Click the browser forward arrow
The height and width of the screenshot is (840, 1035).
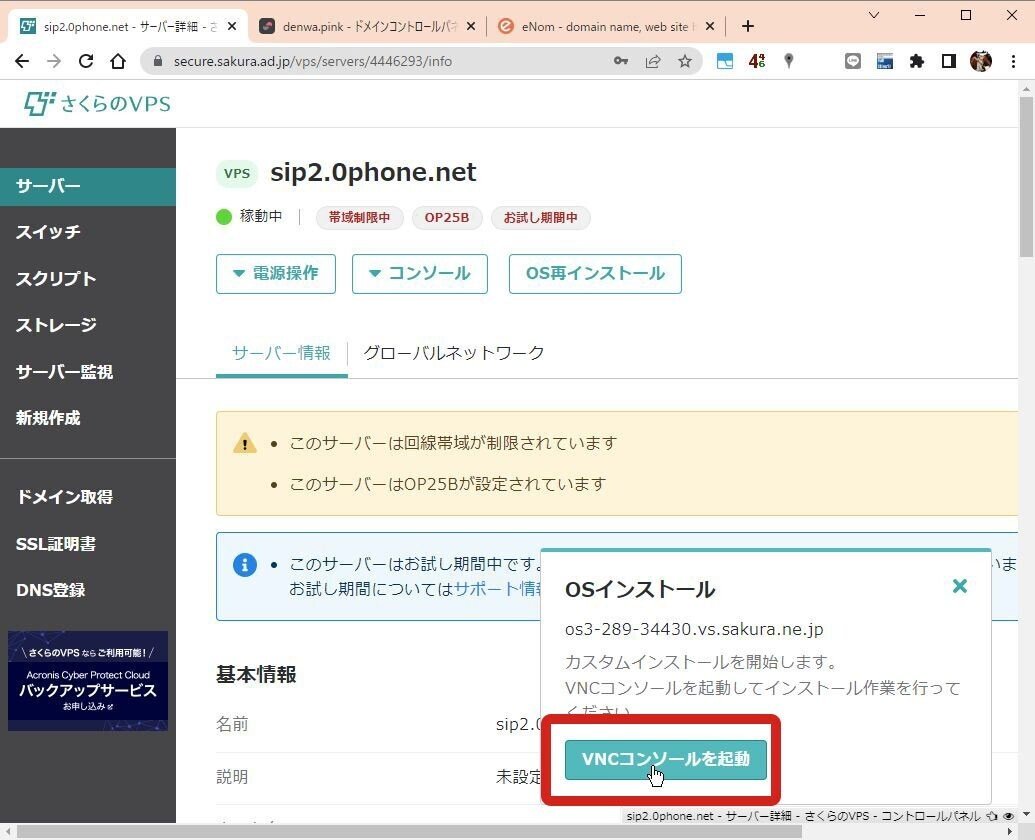click(54, 61)
